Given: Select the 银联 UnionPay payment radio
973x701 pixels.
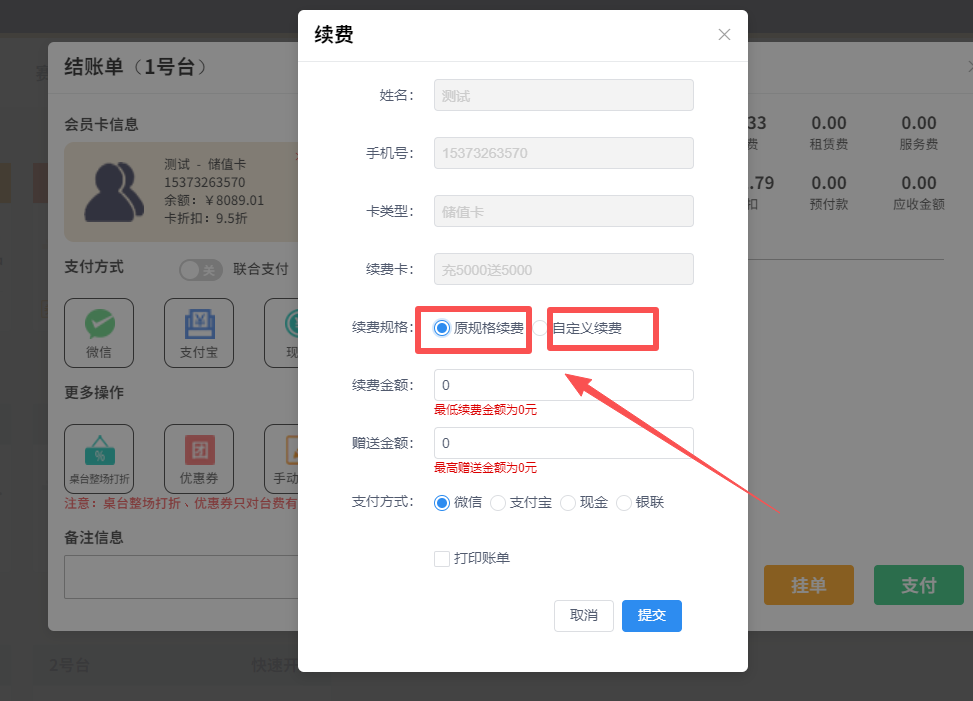Looking at the screenshot, I should 623,503.
